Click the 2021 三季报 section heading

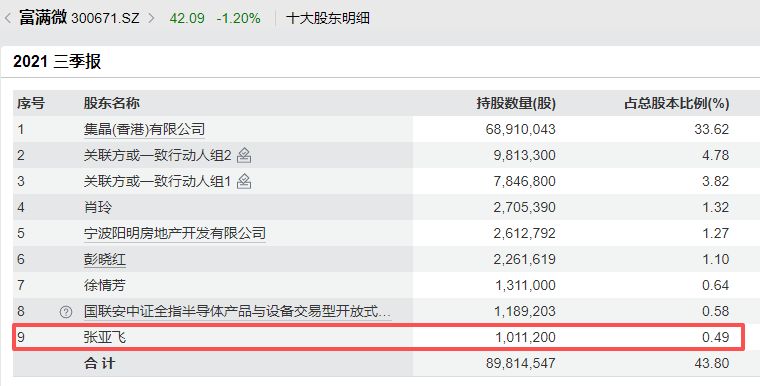[57, 62]
